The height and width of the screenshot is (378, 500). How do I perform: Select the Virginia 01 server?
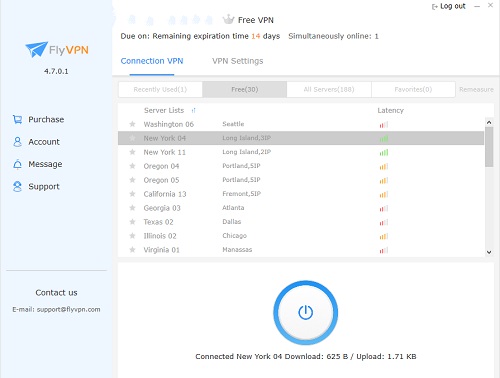point(301,250)
